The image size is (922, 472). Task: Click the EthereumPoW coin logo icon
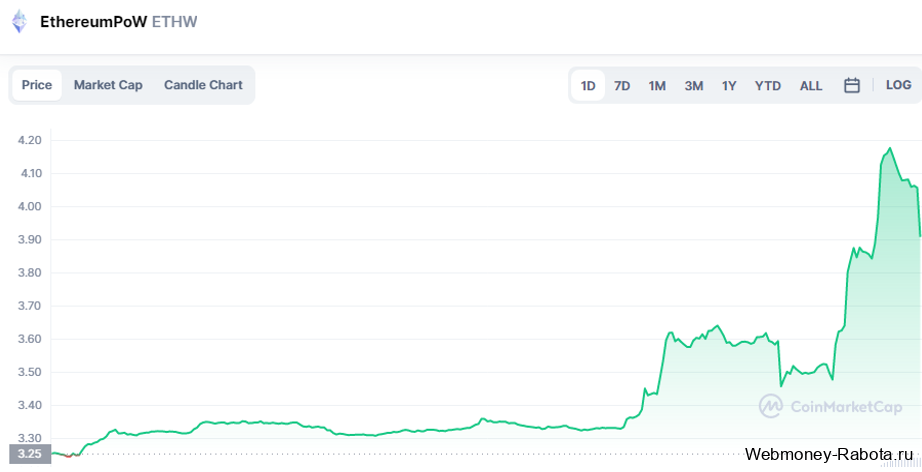click(x=20, y=22)
